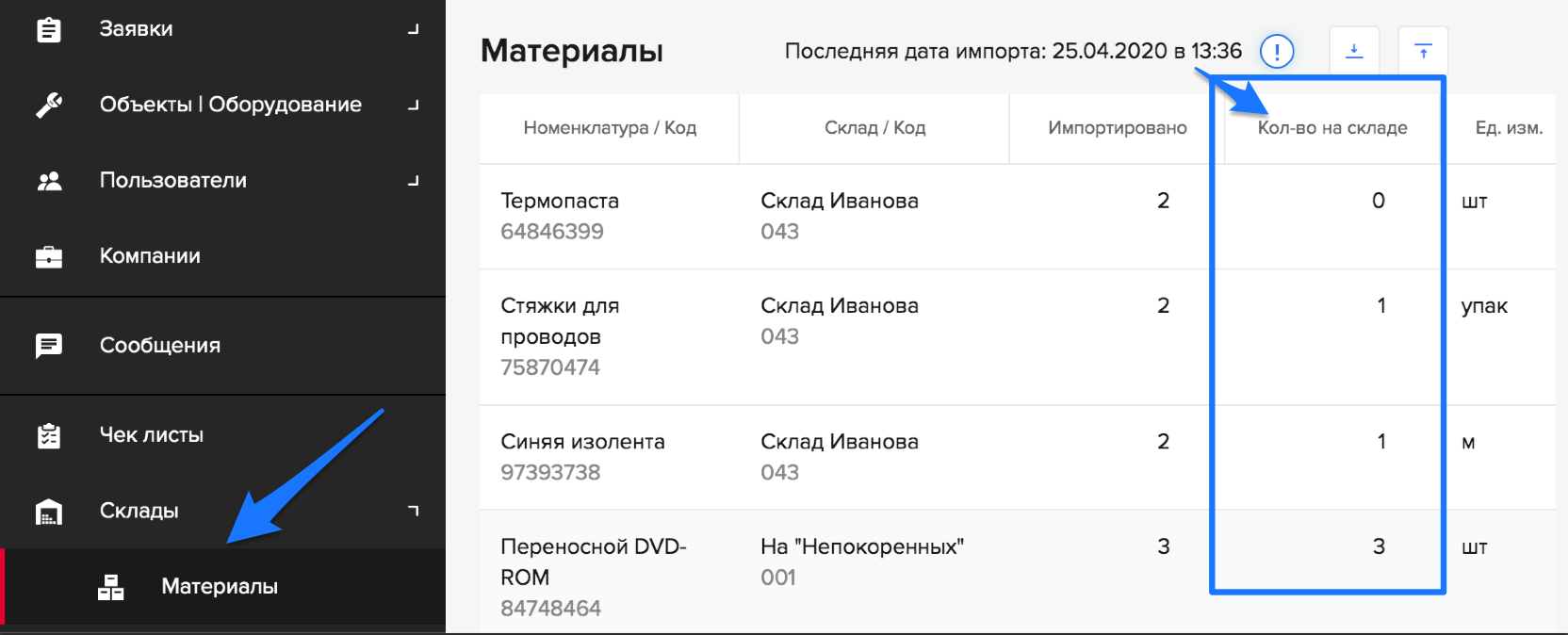The image size is (1568, 635).
Task: Click the warehouse icon for Склады
Action: pos(49,512)
